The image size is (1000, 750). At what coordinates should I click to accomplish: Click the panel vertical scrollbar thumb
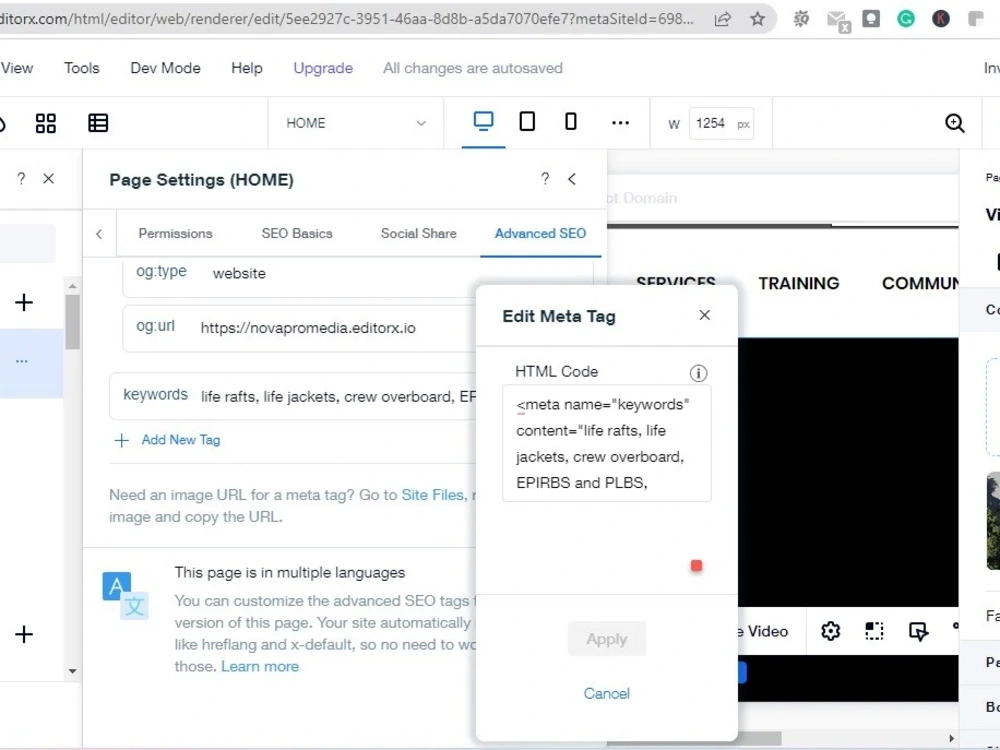tap(73, 321)
